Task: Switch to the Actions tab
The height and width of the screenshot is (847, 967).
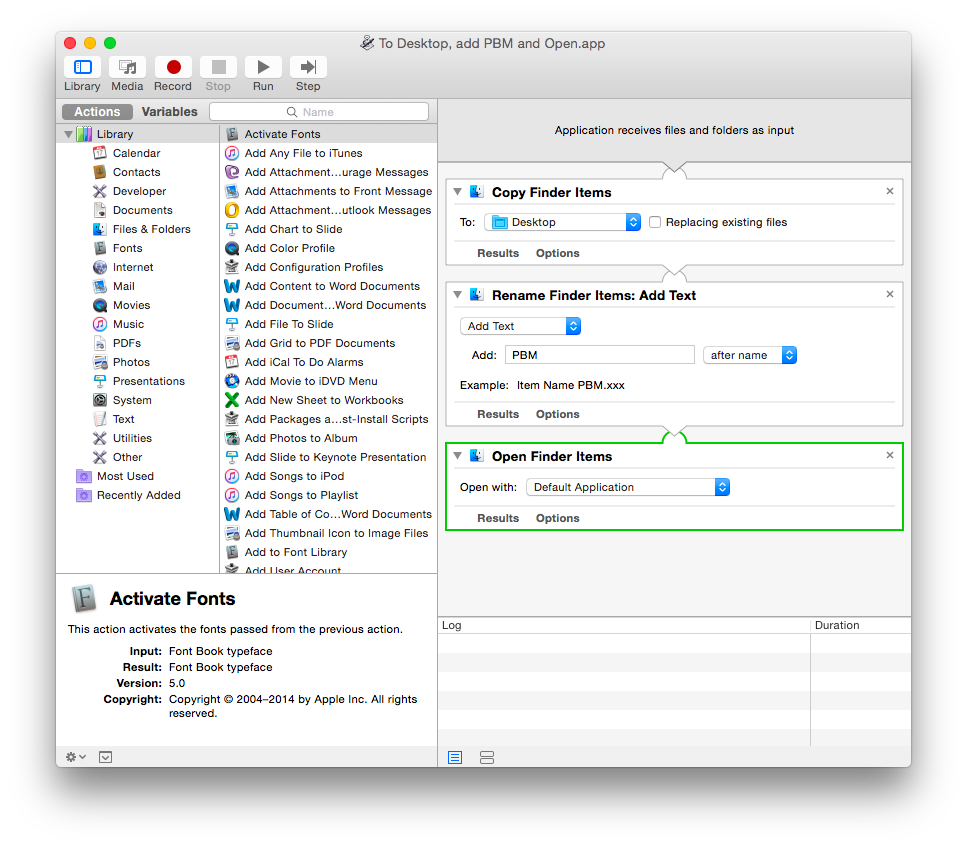Action: (x=97, y=112)
